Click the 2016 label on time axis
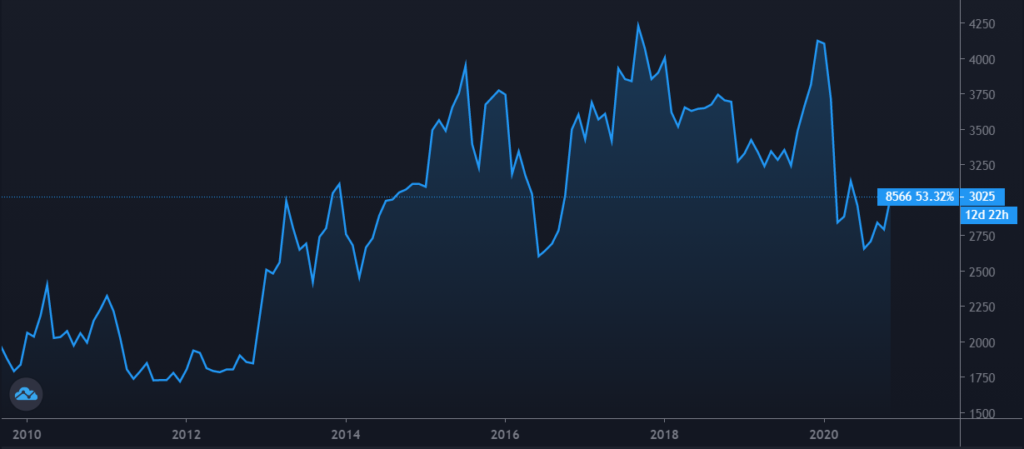The height and width of the screenshot is (449, 1024). click(505, 433)
